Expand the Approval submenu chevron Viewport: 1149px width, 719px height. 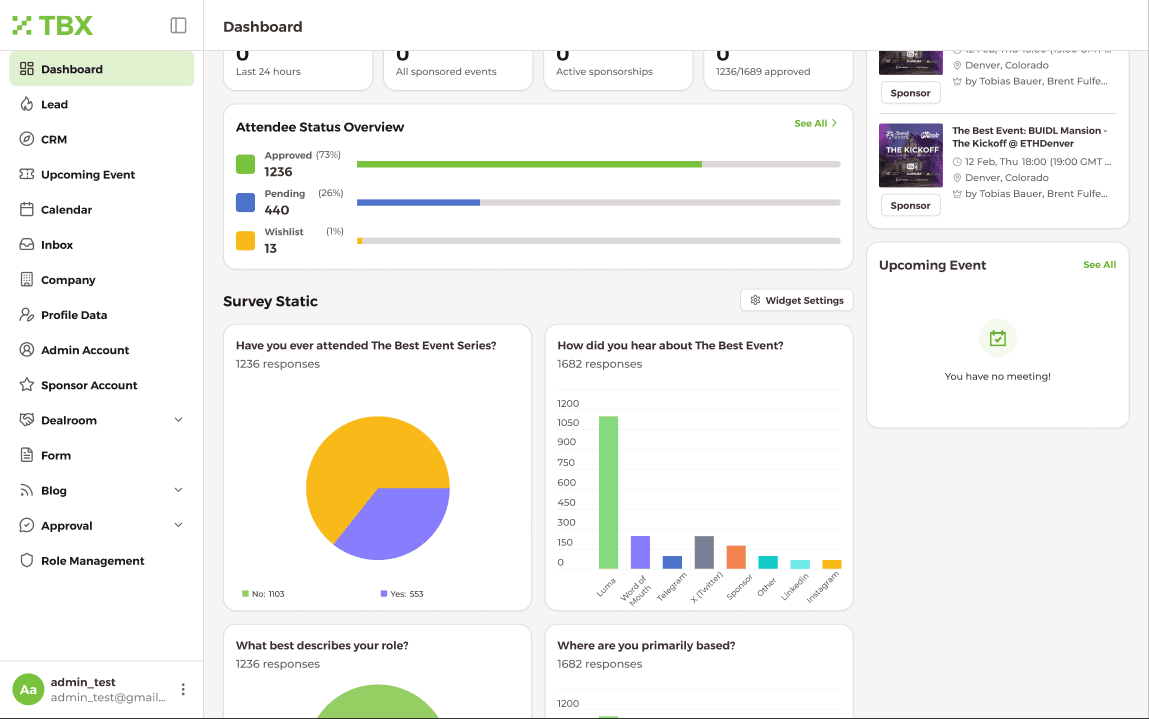pyautogui.click(x=178, y=526)
